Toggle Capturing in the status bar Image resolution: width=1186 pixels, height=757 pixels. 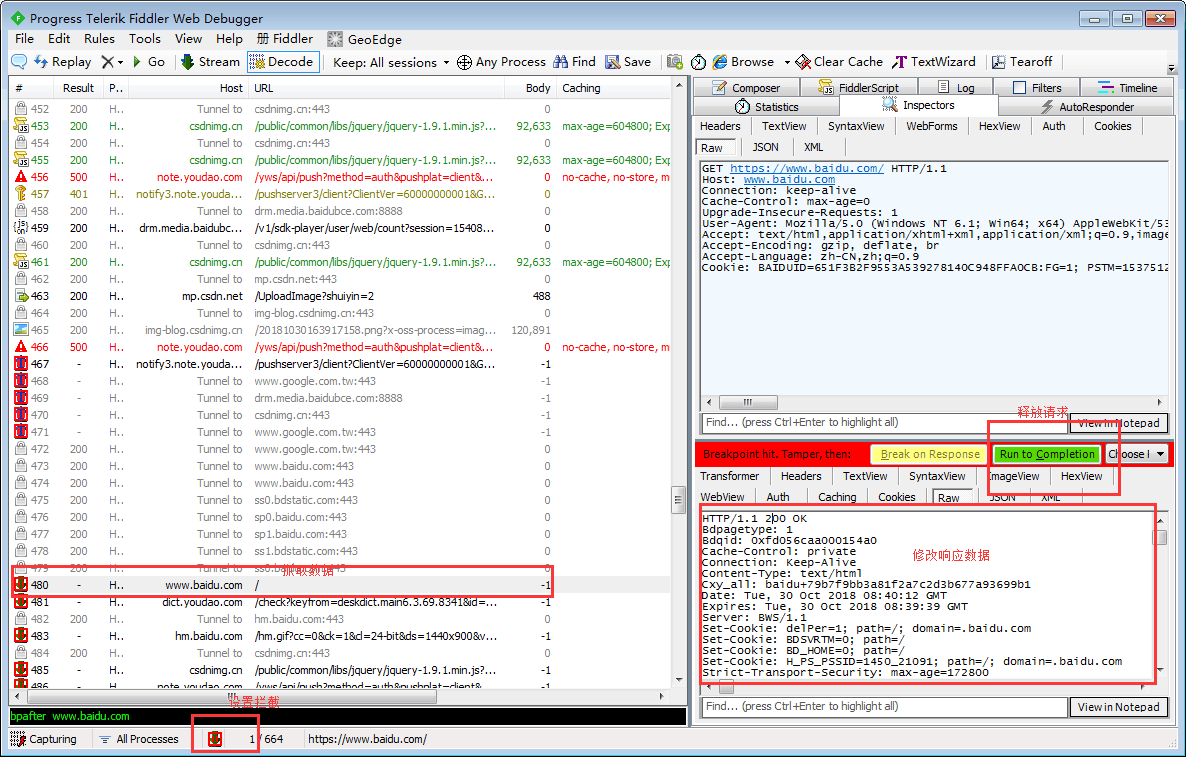tap(45, 739)
